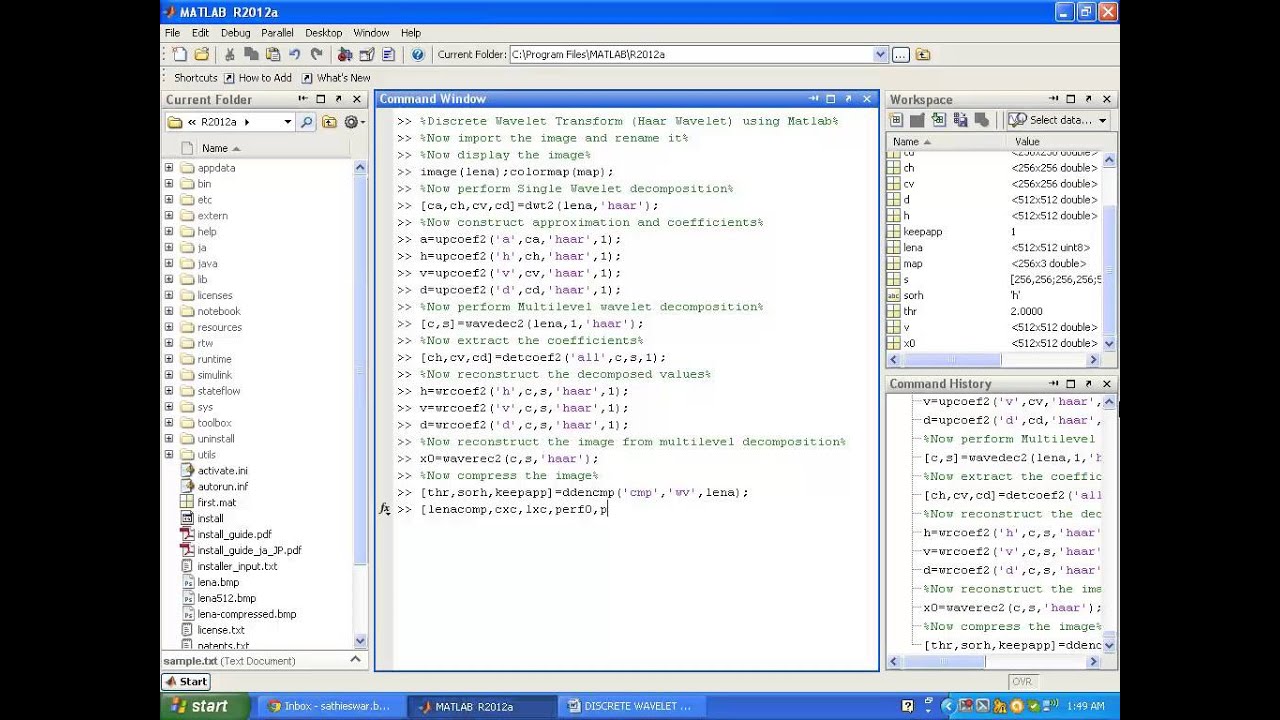Close the Current Folder panel
The height and width of the screenshot is (720, 1280).
(x=357, y=99)
